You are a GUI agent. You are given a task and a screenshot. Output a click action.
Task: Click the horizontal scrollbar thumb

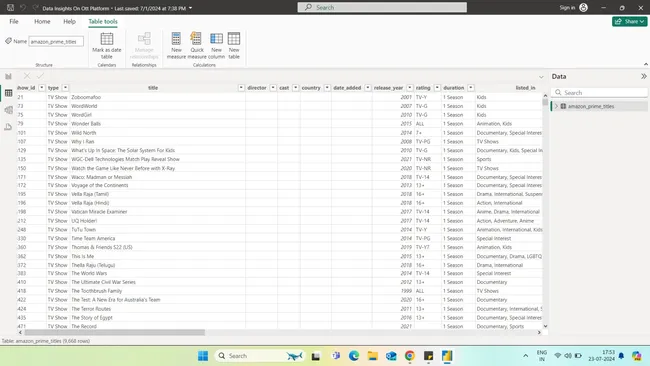(114, 332)
